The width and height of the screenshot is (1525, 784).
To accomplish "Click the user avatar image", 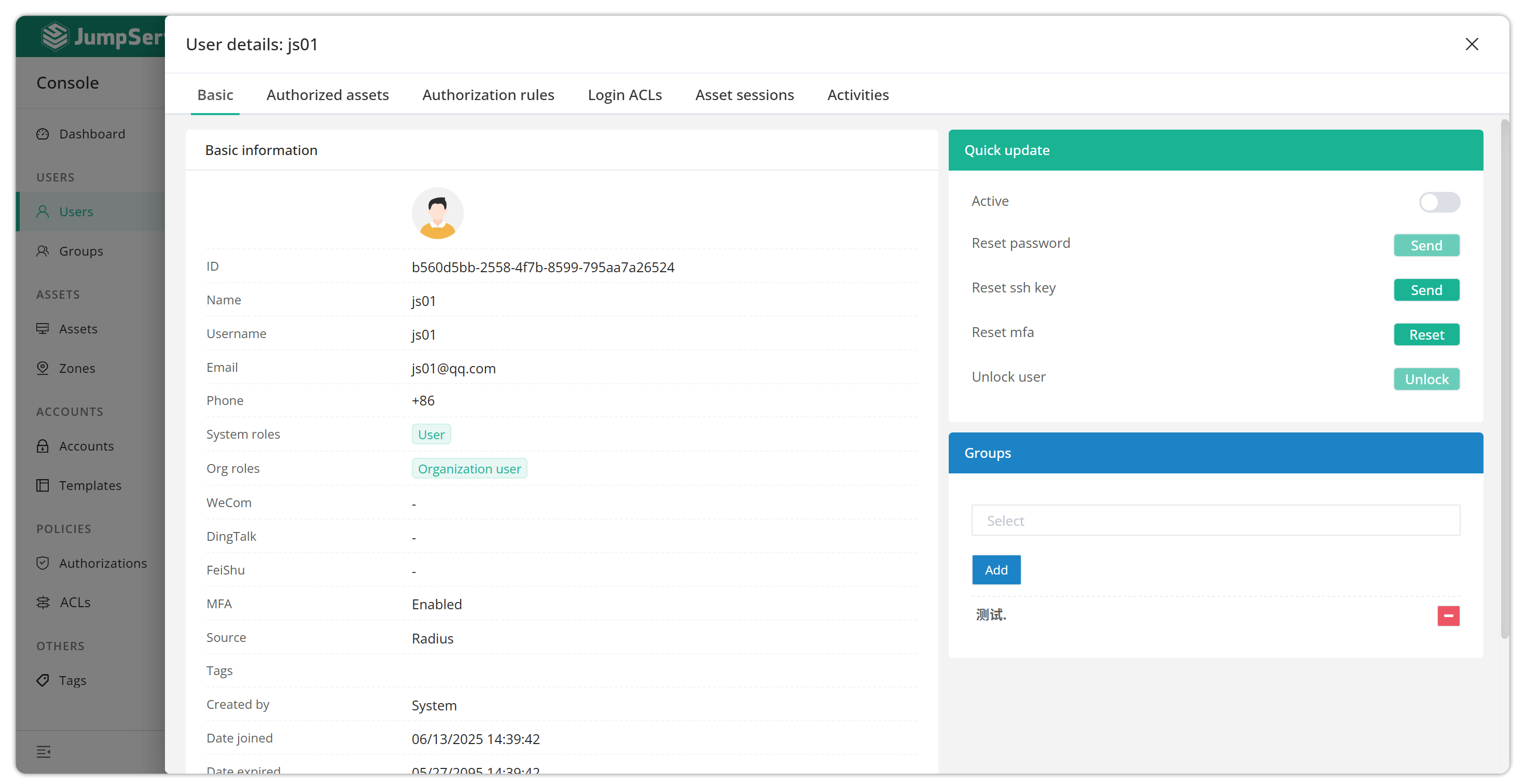I will pyautogui.click(x=437, y=213).
